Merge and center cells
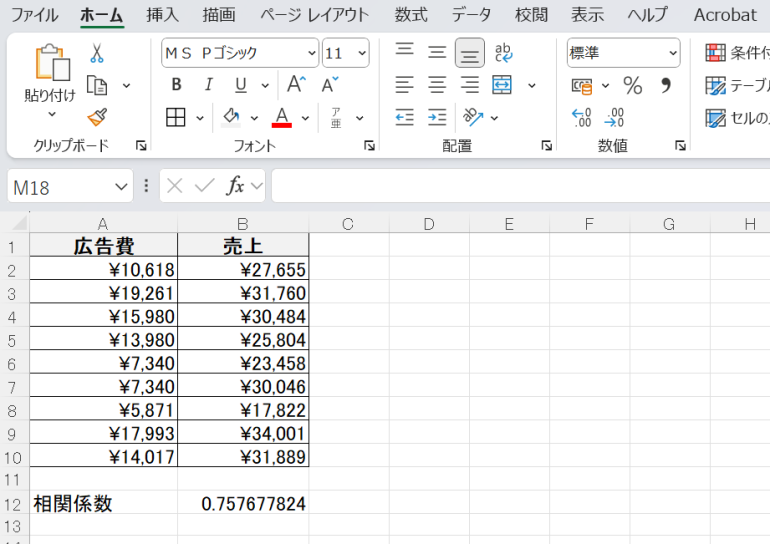This screenshot has height=544, width=770. coord(502,85)
